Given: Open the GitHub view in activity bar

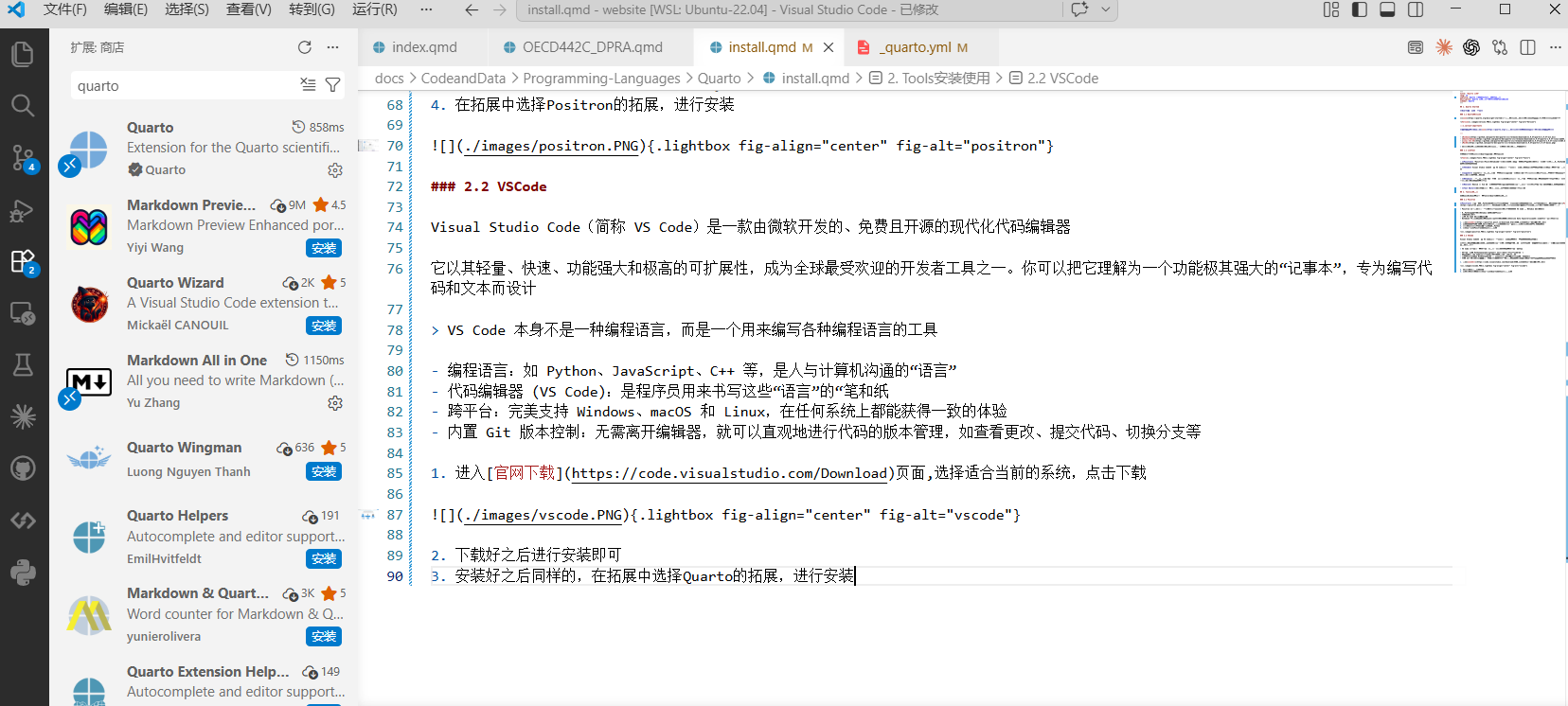Looking at the screenshot, I should coord(23,468).
